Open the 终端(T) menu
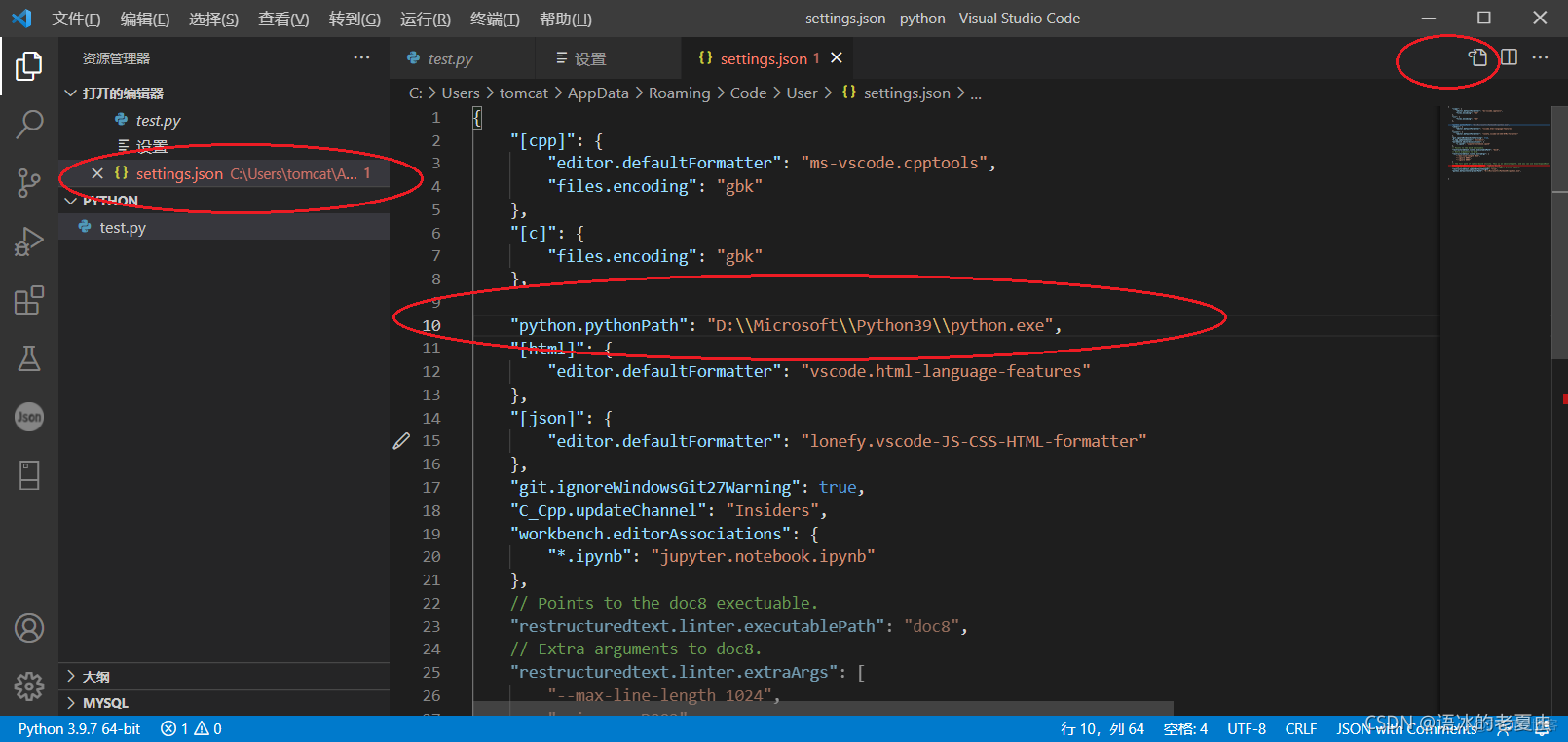Image resolution: width=1568 pixels, height=742 pixels. [x=495, y=19]
